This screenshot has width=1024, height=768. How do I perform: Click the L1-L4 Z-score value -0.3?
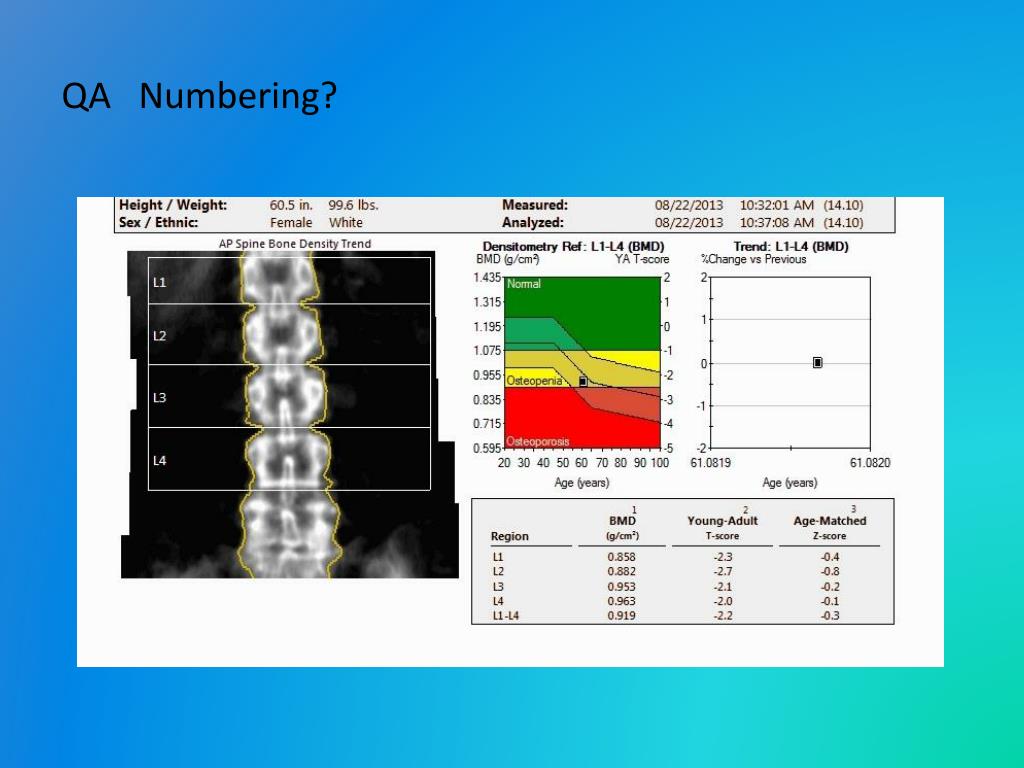coord(829,615)
